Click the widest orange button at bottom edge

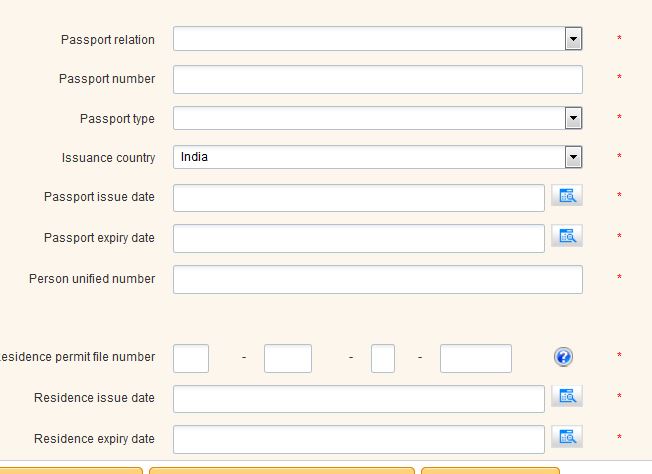pyautogui.click(x=281, y=470)
